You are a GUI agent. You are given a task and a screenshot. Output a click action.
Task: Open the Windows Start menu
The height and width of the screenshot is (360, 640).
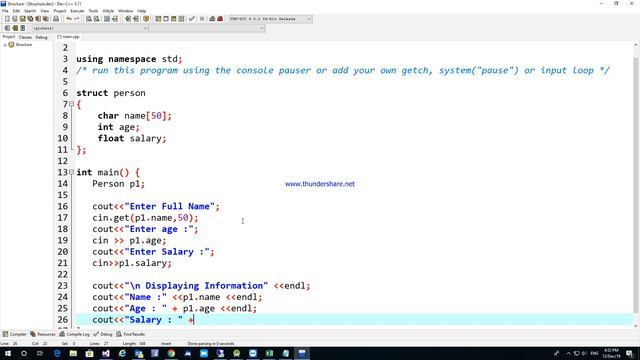tap(7, 353)
